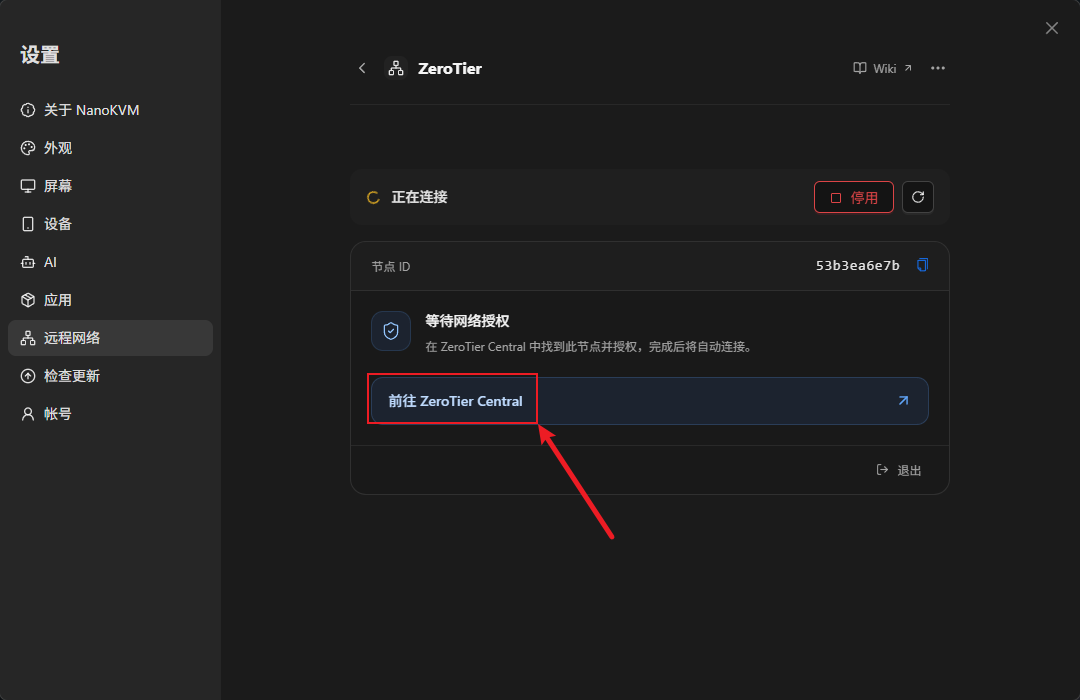Click the ZeroTier network icon in header
Screen dimensions: 1080x700
396,68
